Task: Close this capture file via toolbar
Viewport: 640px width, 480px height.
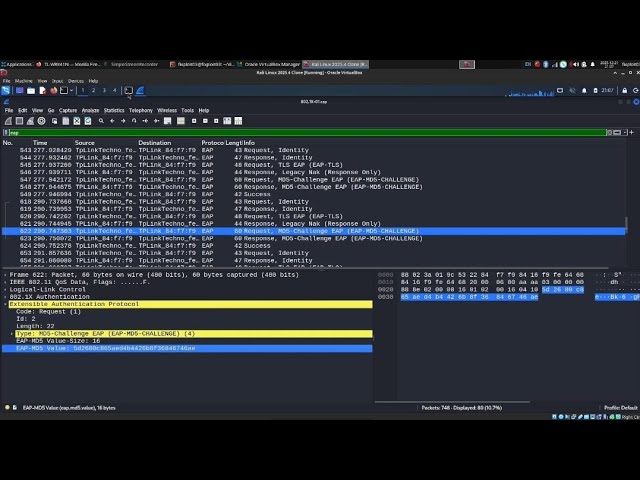Action: pos(77,121)
